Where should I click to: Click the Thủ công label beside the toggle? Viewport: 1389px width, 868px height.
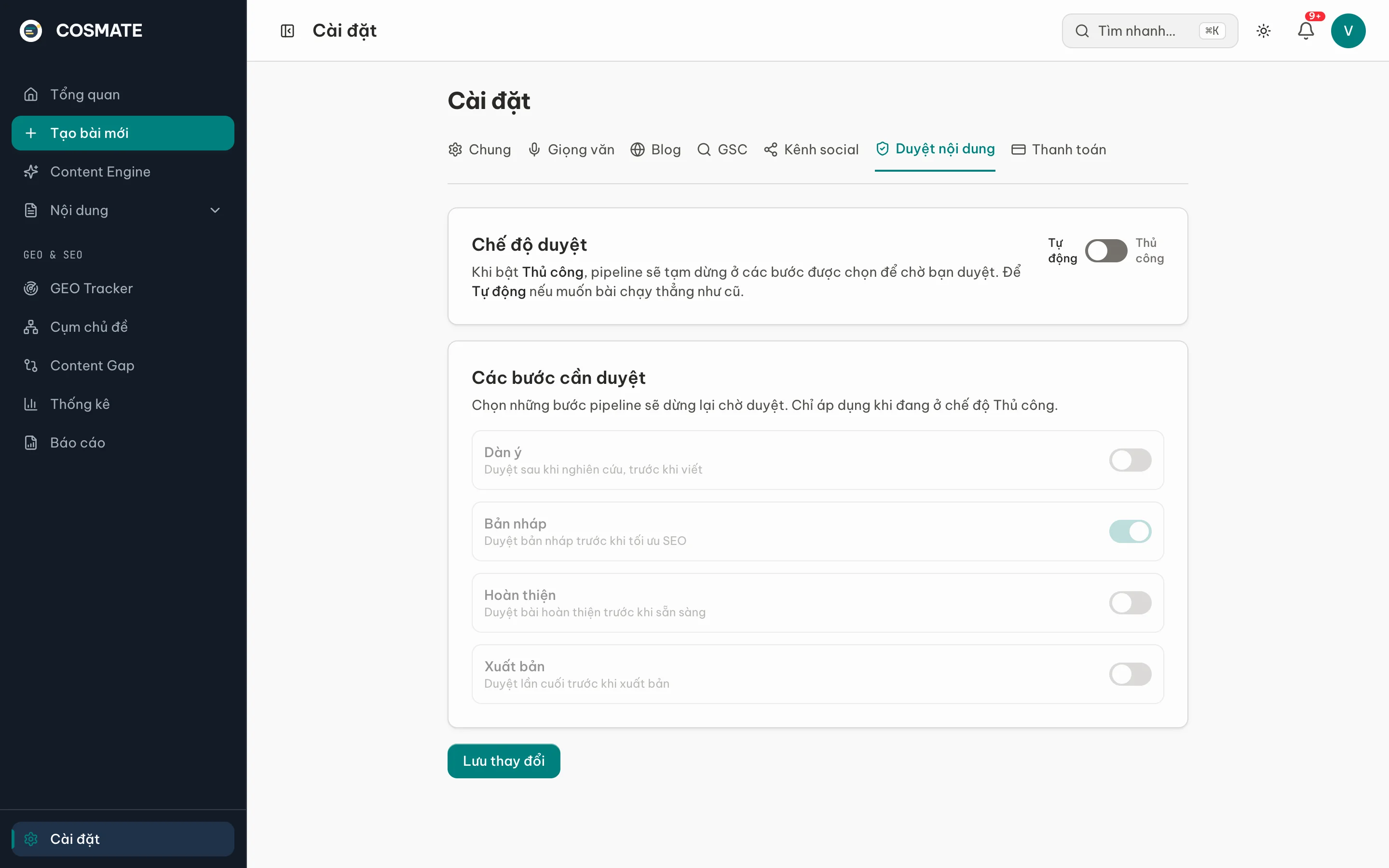click(x=1150, y=250)
